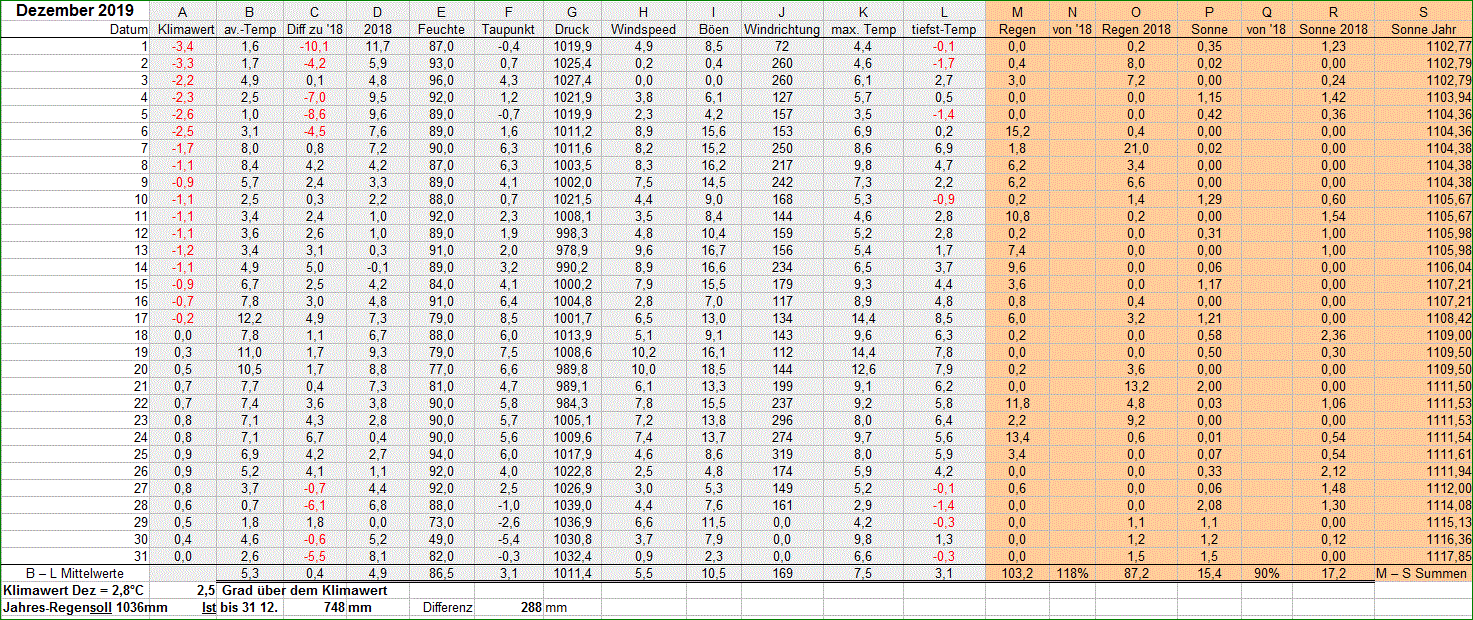
Task: Click the 288 Differenz value
Action: [x=529, y=608]
